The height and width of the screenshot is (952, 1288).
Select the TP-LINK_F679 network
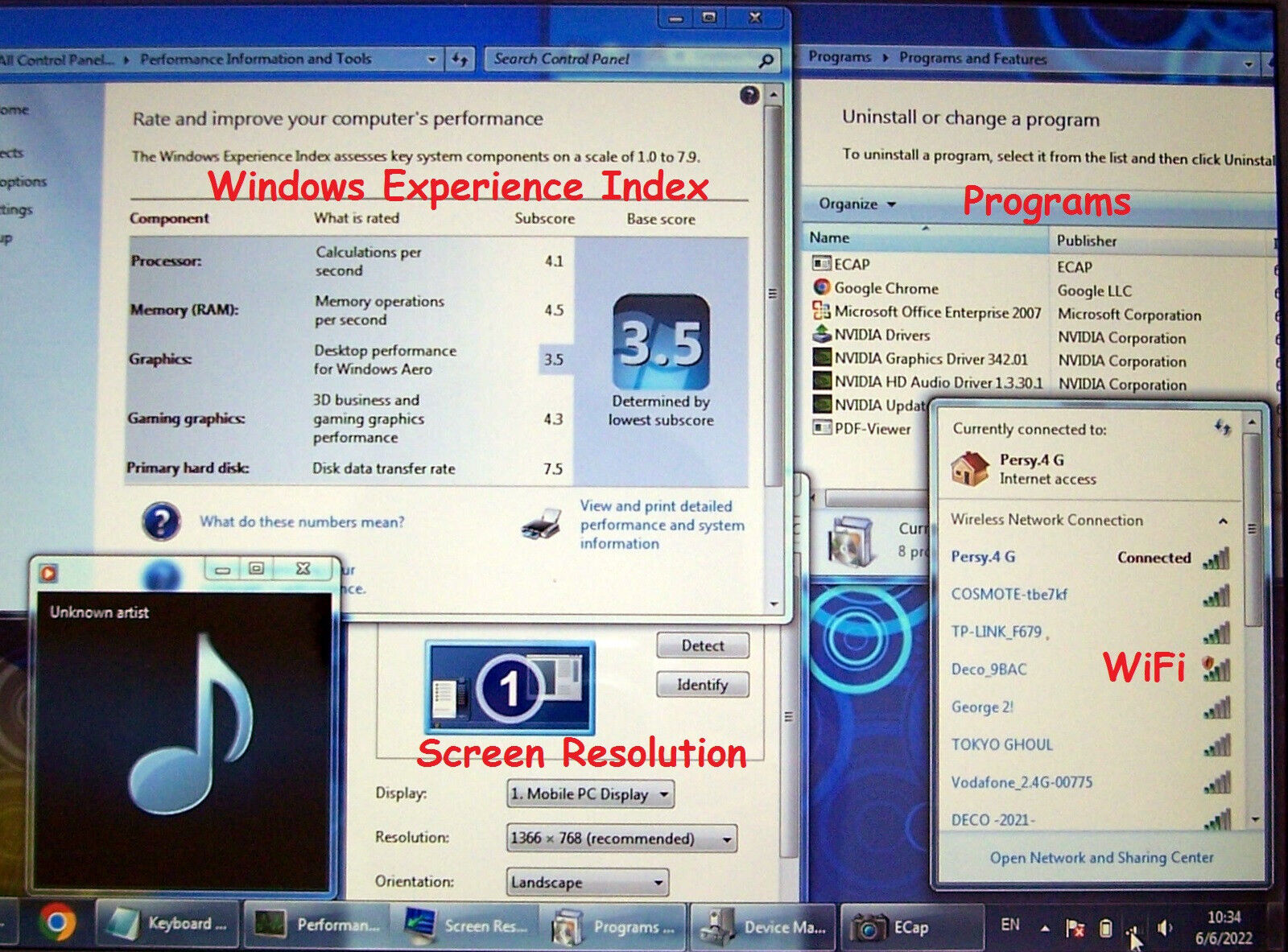[1091, 632]
